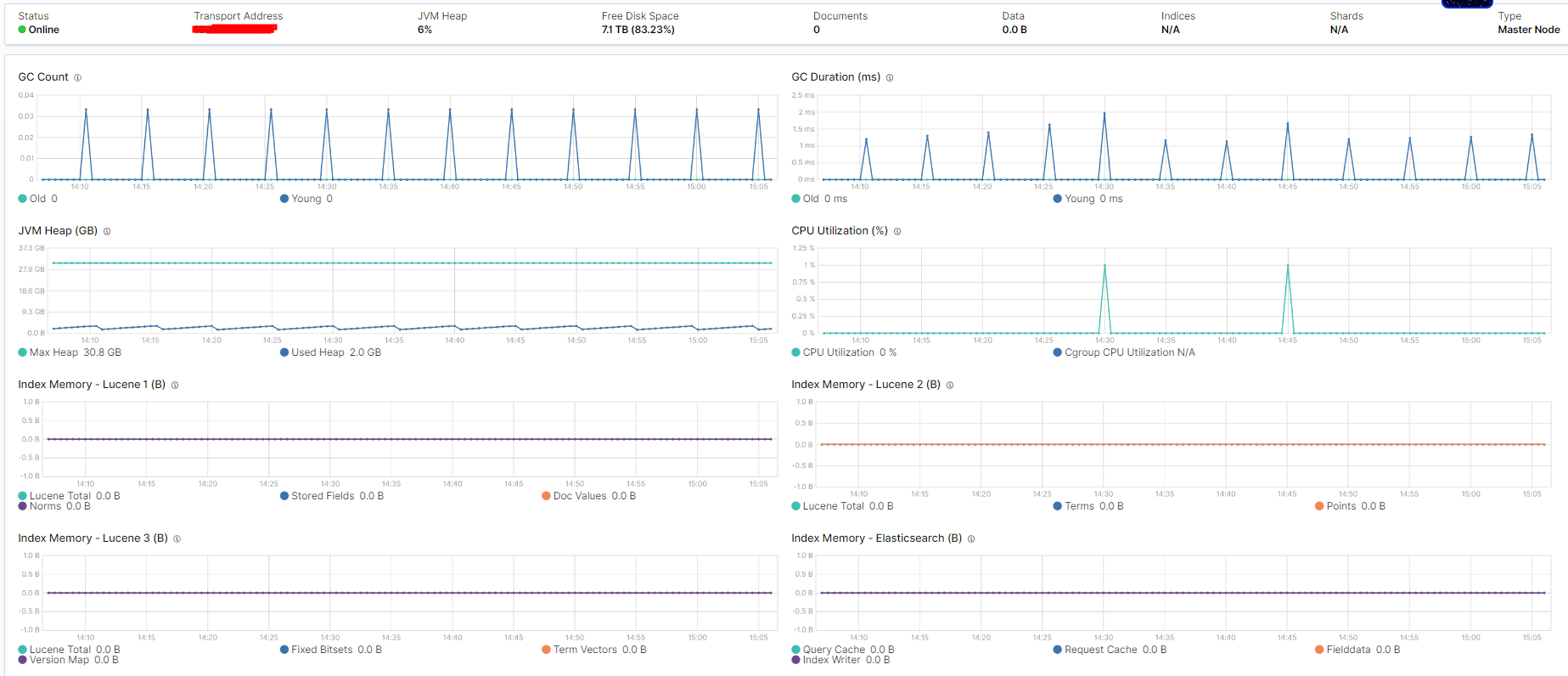Screen dimensions: 1568x676
Task: Click the JVM Heap 6% value
Action: click(x=424, y=30)
